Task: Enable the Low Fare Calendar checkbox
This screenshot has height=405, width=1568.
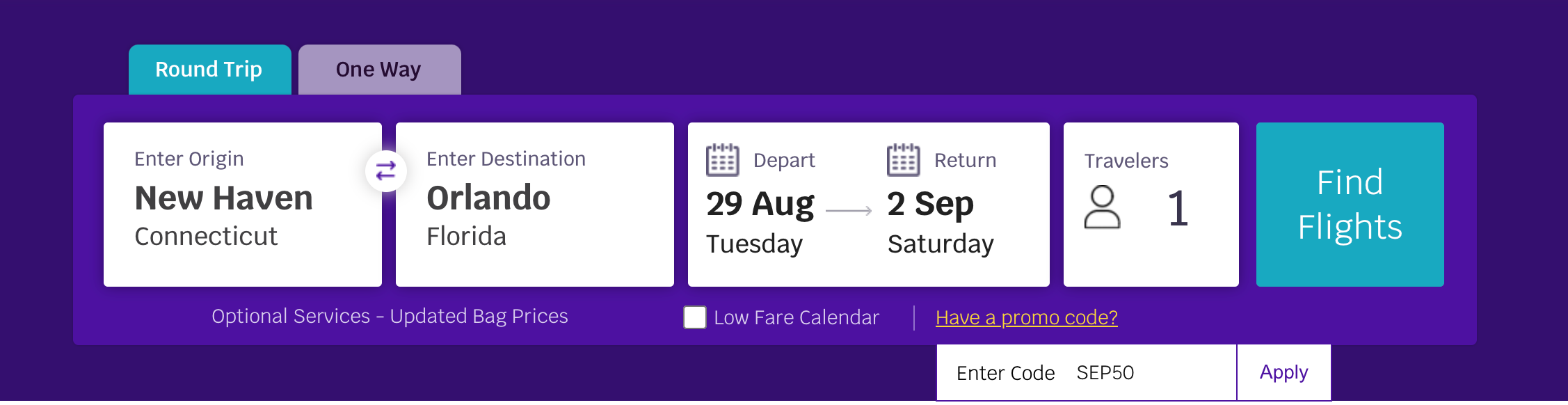Action: tap(694, 317)
